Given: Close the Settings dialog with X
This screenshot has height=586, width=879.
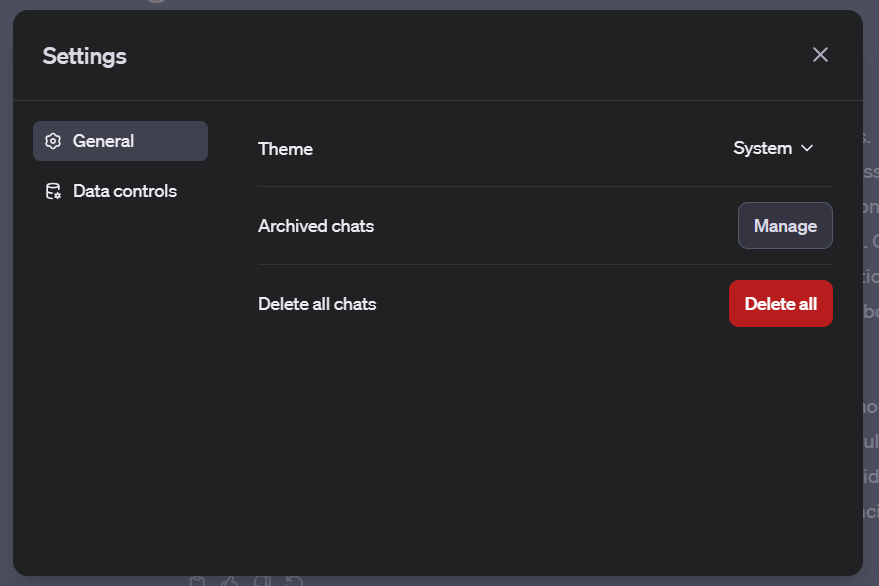Looking at the screenshot, I should pyautogui.click(x=820, y=54).
